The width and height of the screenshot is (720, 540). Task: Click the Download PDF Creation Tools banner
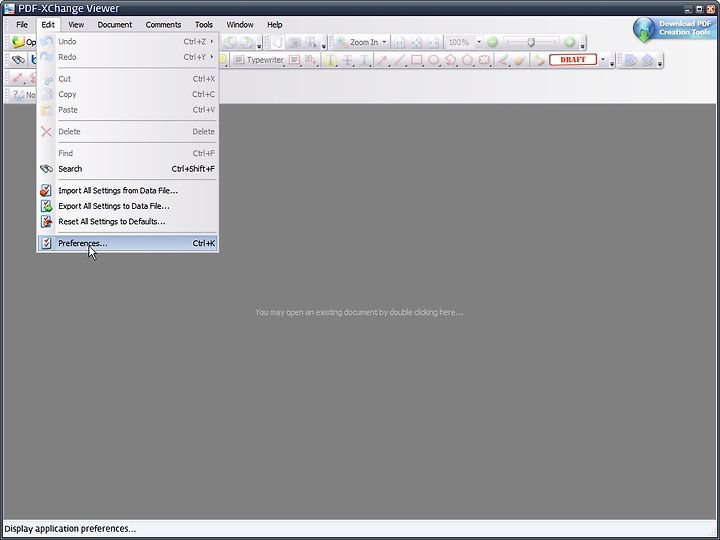[674, 28]
